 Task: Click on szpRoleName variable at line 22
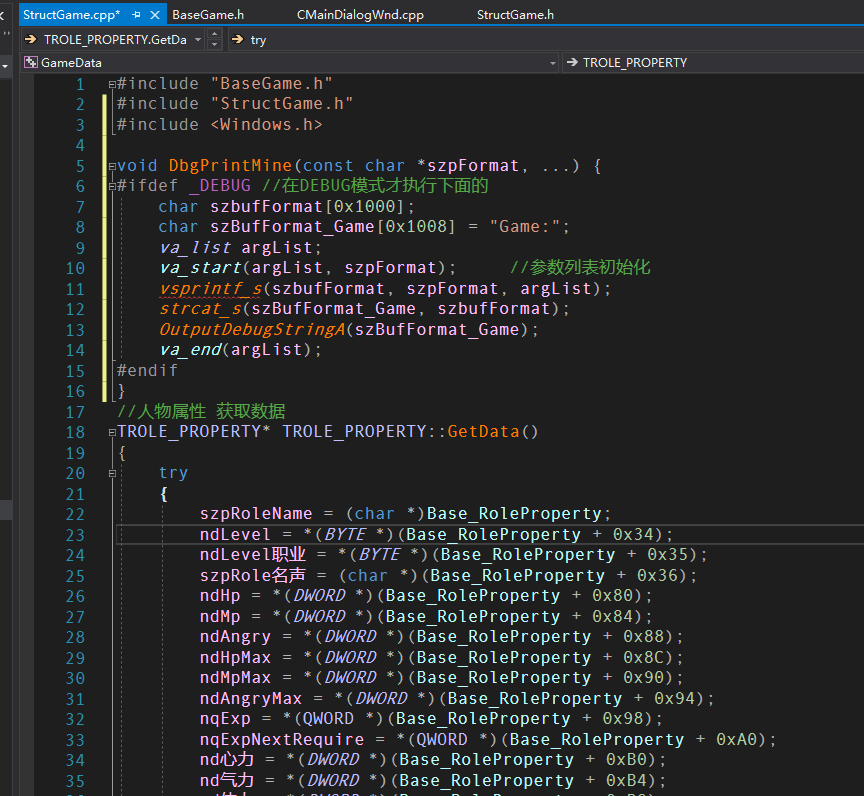point(256,513)
